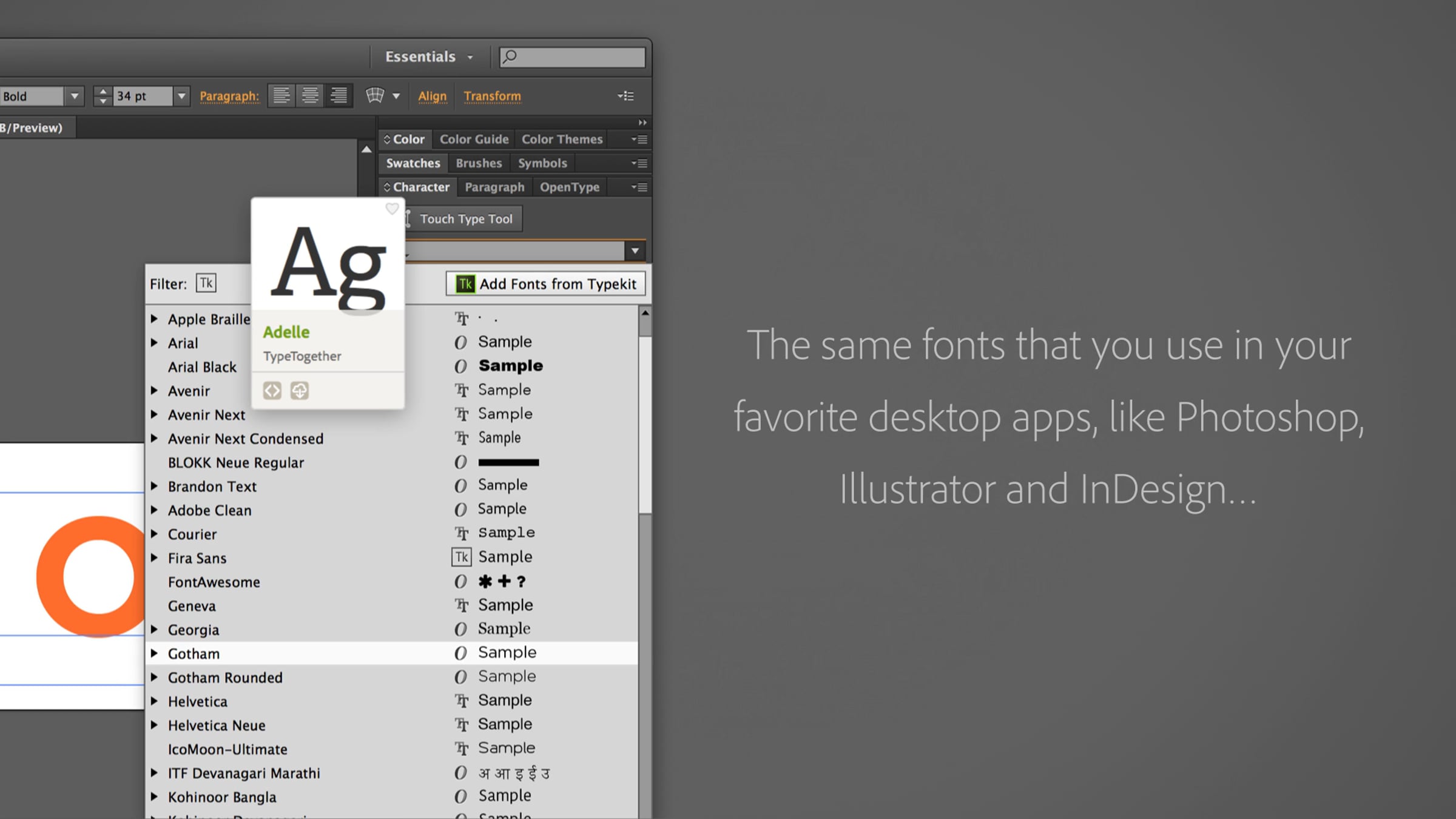This screenshot has height=819, width=1456.
Task: Click the Make Envelope warp icon
Action: (375, 96)
